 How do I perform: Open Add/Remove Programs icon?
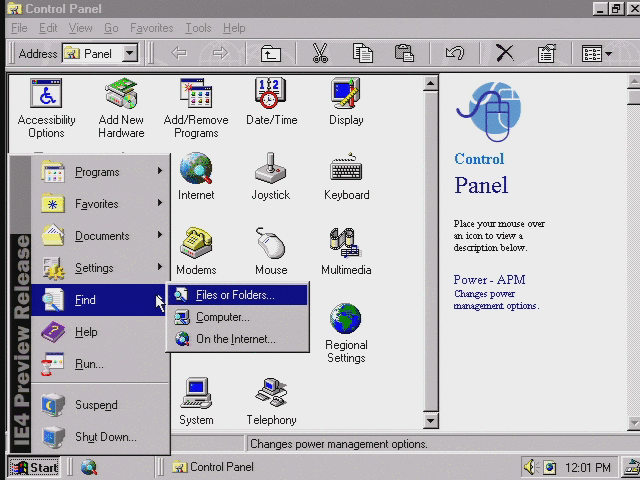click(x=196, y=108)
